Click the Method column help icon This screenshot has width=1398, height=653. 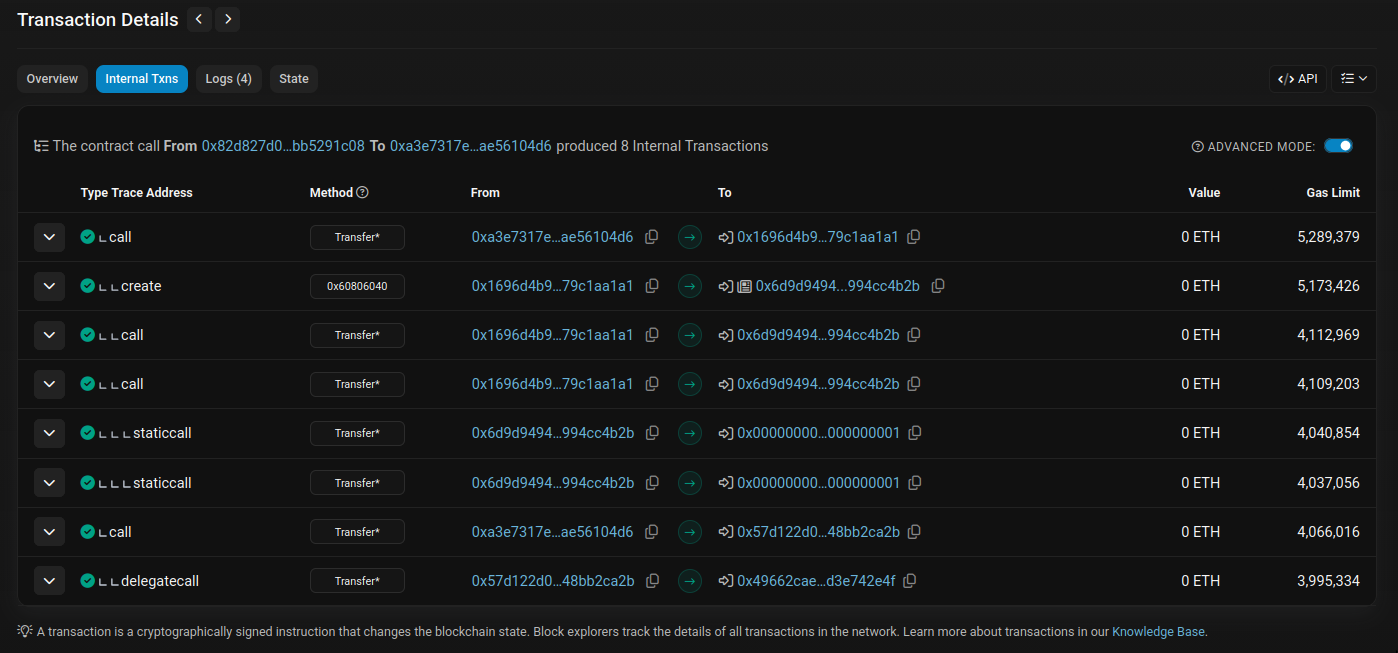363,193
